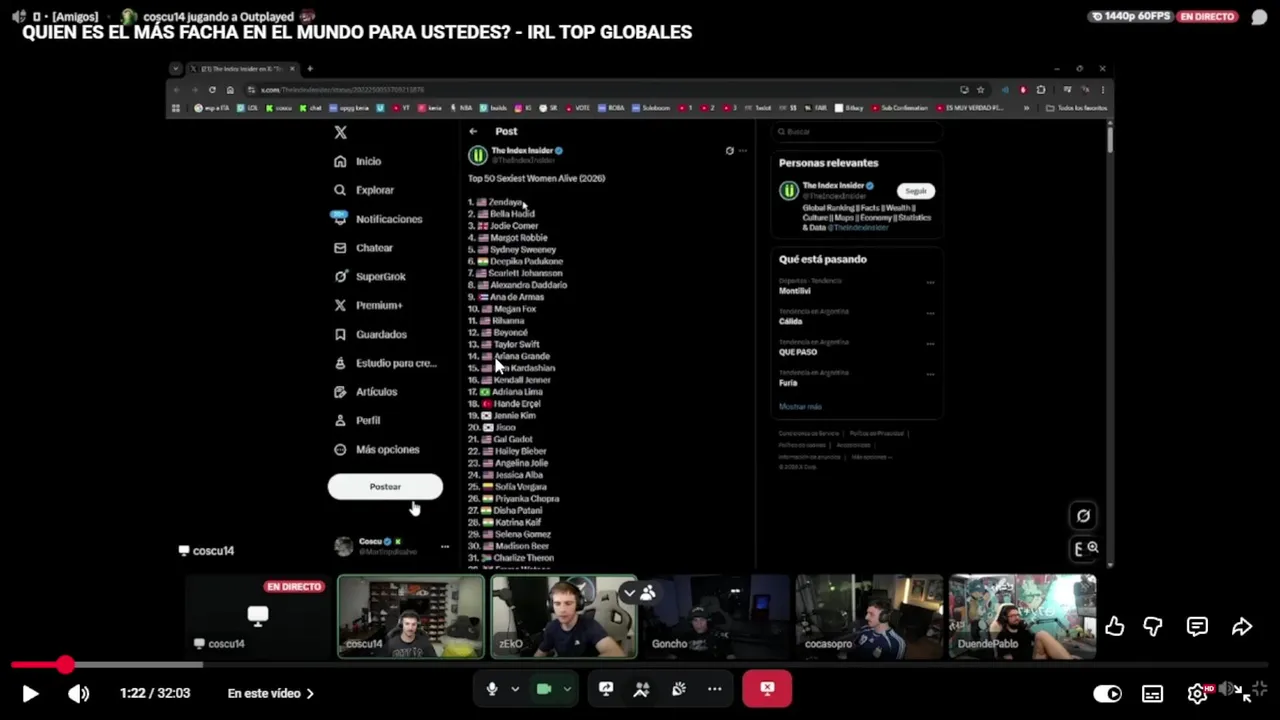Select the DuendePablo webcam thumbnail
Viewport: 1280px width, 720px height.
1022,616
